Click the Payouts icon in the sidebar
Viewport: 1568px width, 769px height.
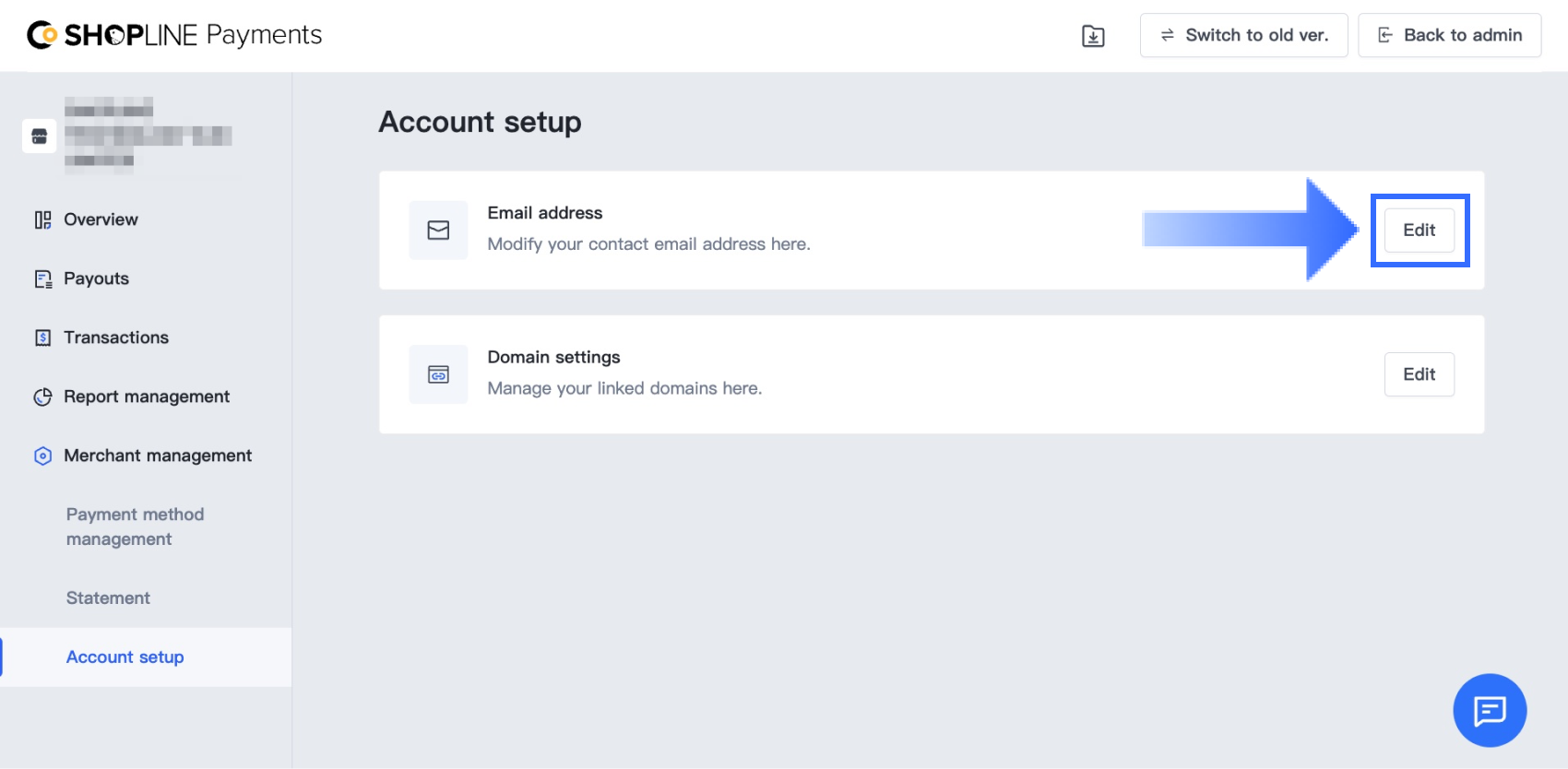pyautogui.click(x=42, y=278)
